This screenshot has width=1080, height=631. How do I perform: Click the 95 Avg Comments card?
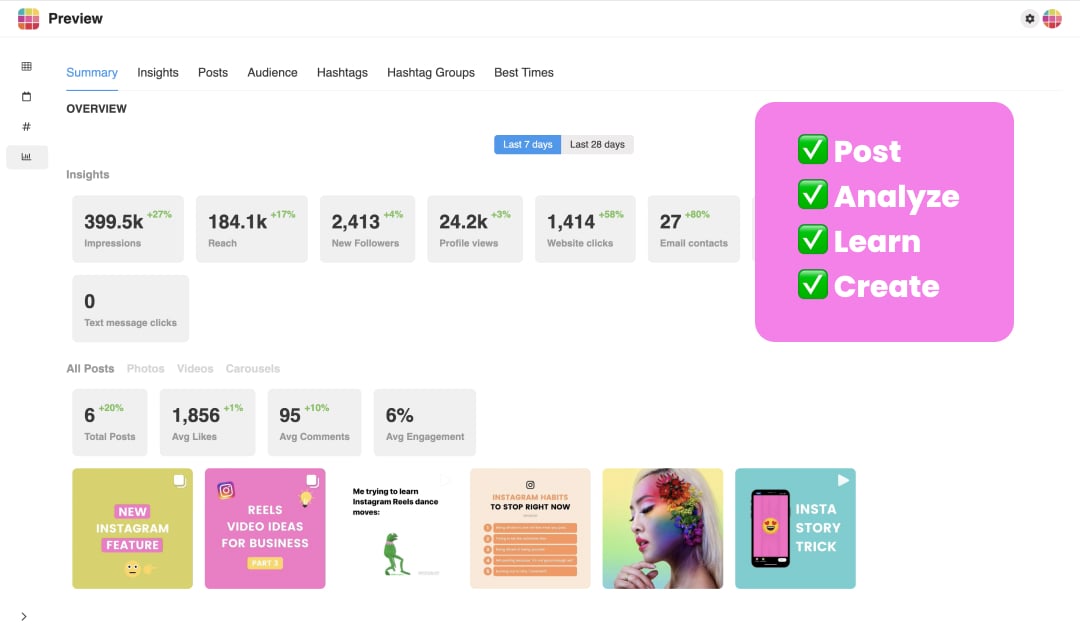(314, 422)
